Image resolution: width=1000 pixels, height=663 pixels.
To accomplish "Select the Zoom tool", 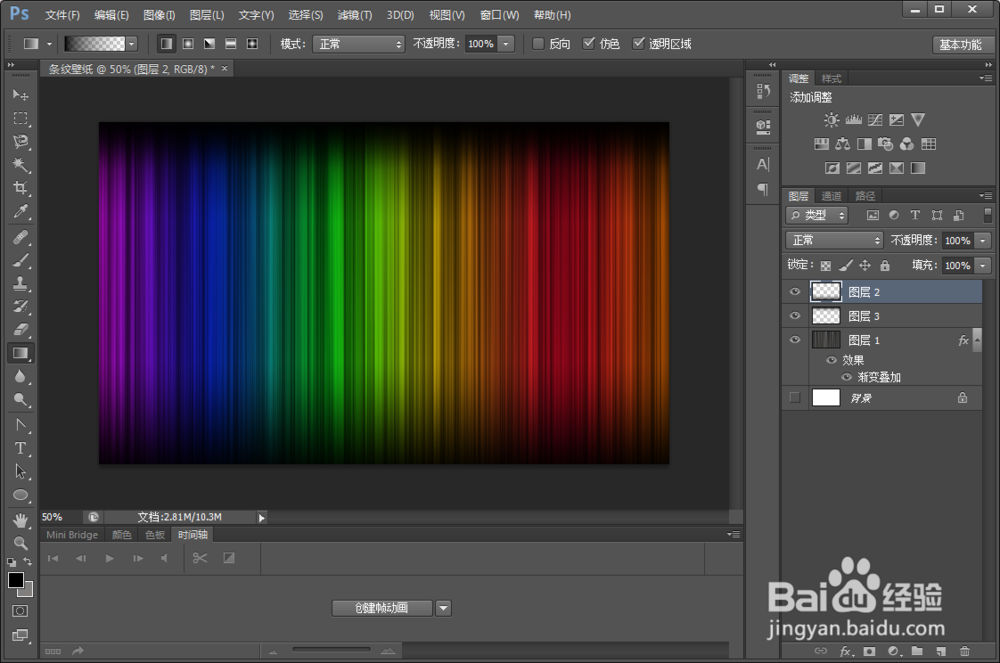I will pyautogui.click(x=20, y=543).
